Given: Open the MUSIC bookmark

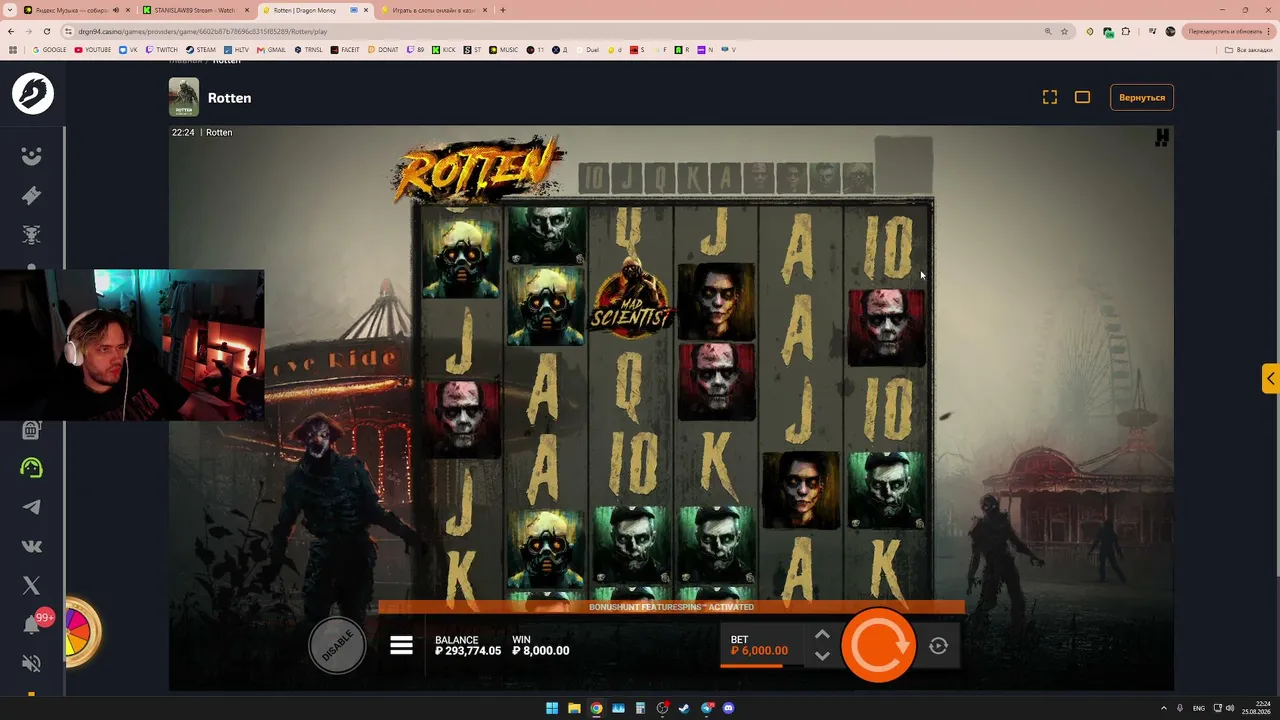Looking at the screenshot, I should (x=504, y=49).
